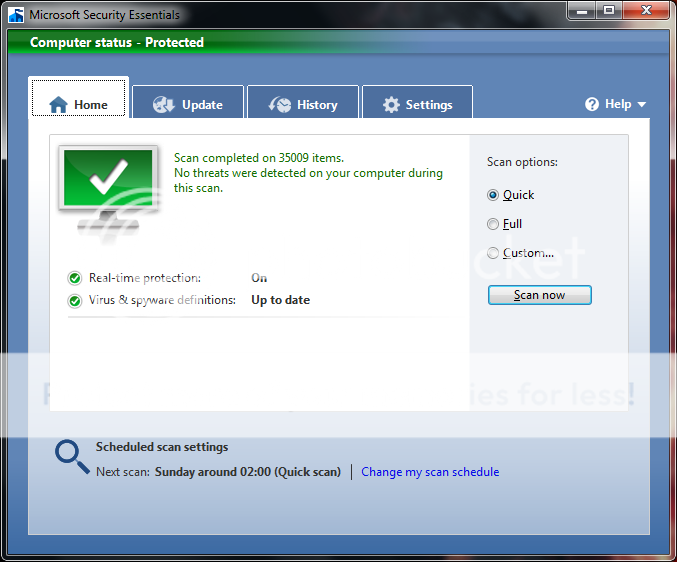Image resolution: width=677 pixels, height=562 pixels.
Task: Minimize the Security Essentials window
Action: pyautogui.click(x=582, y=11)
